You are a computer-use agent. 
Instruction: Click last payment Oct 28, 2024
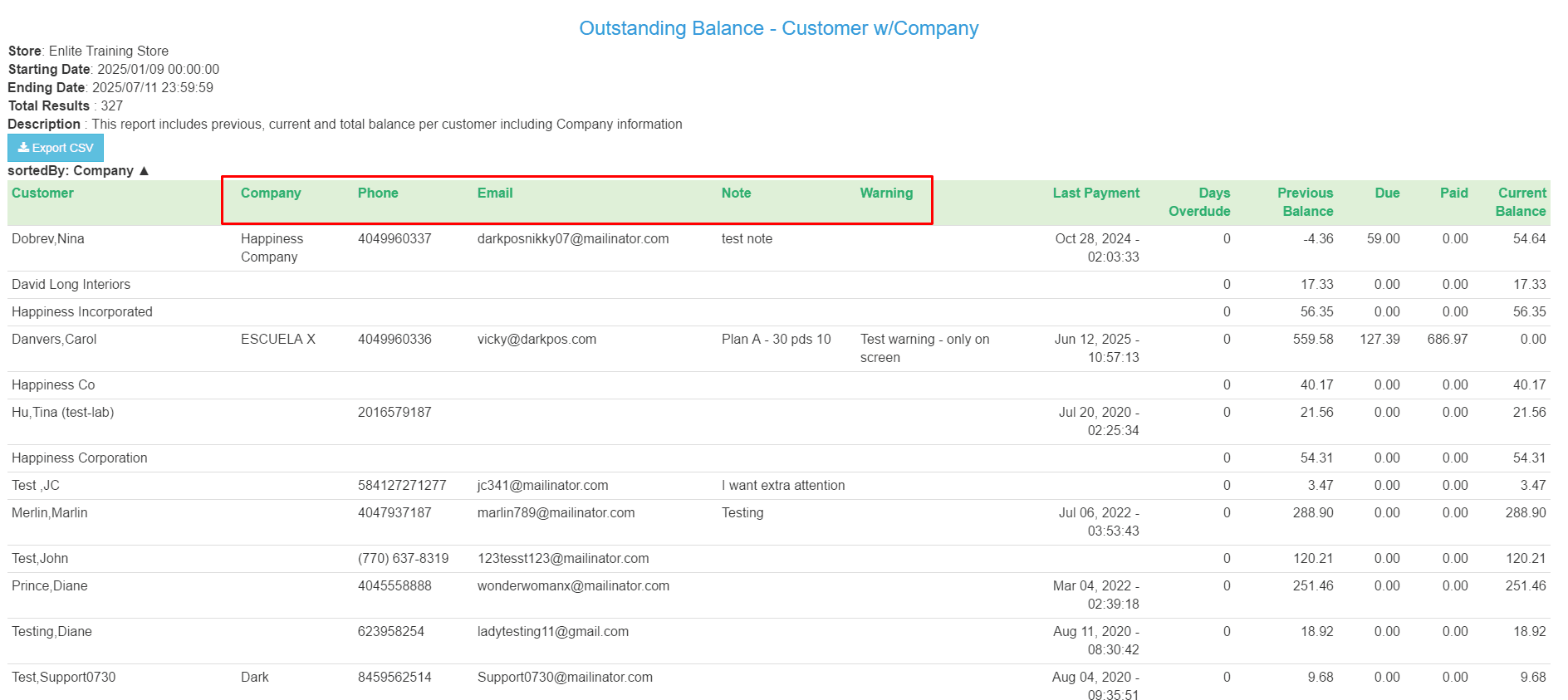click(x=1097, y=247)
